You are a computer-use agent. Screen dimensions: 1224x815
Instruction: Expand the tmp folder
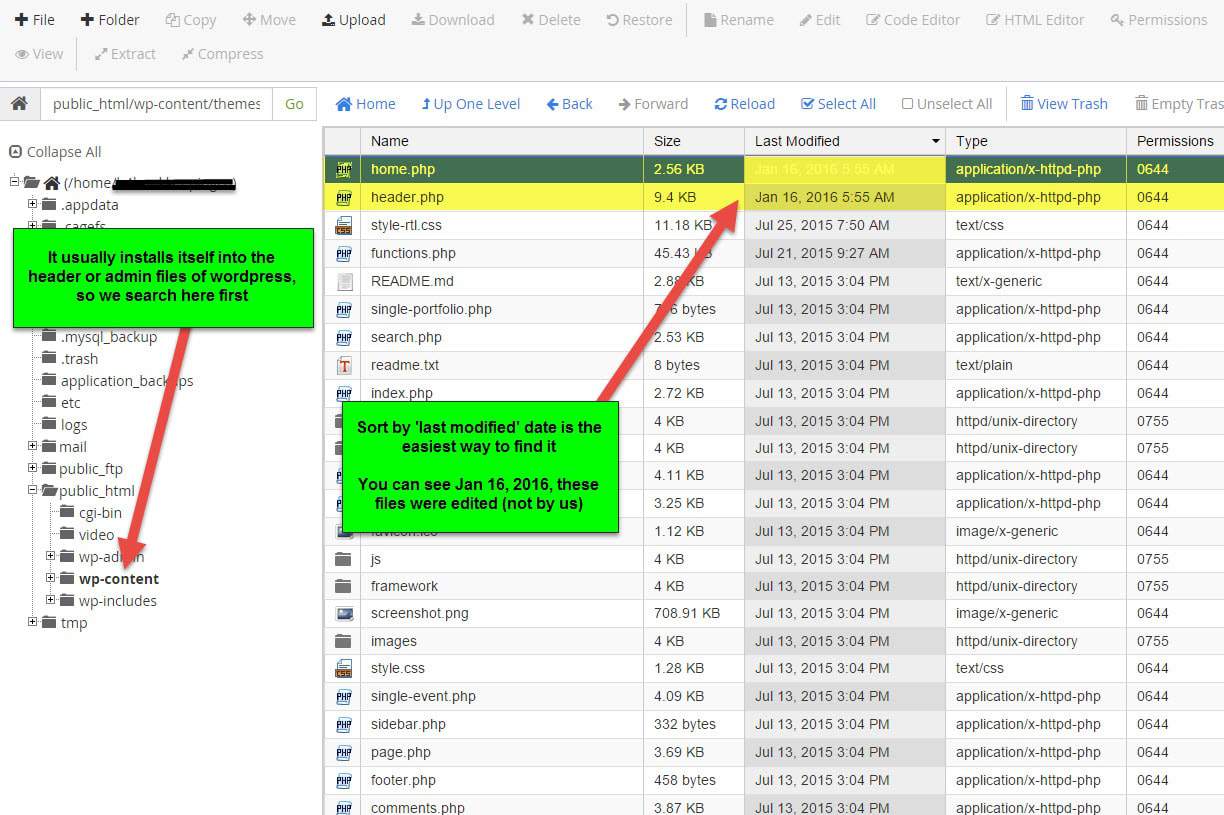pyautogui.click(x=33, y=622)
